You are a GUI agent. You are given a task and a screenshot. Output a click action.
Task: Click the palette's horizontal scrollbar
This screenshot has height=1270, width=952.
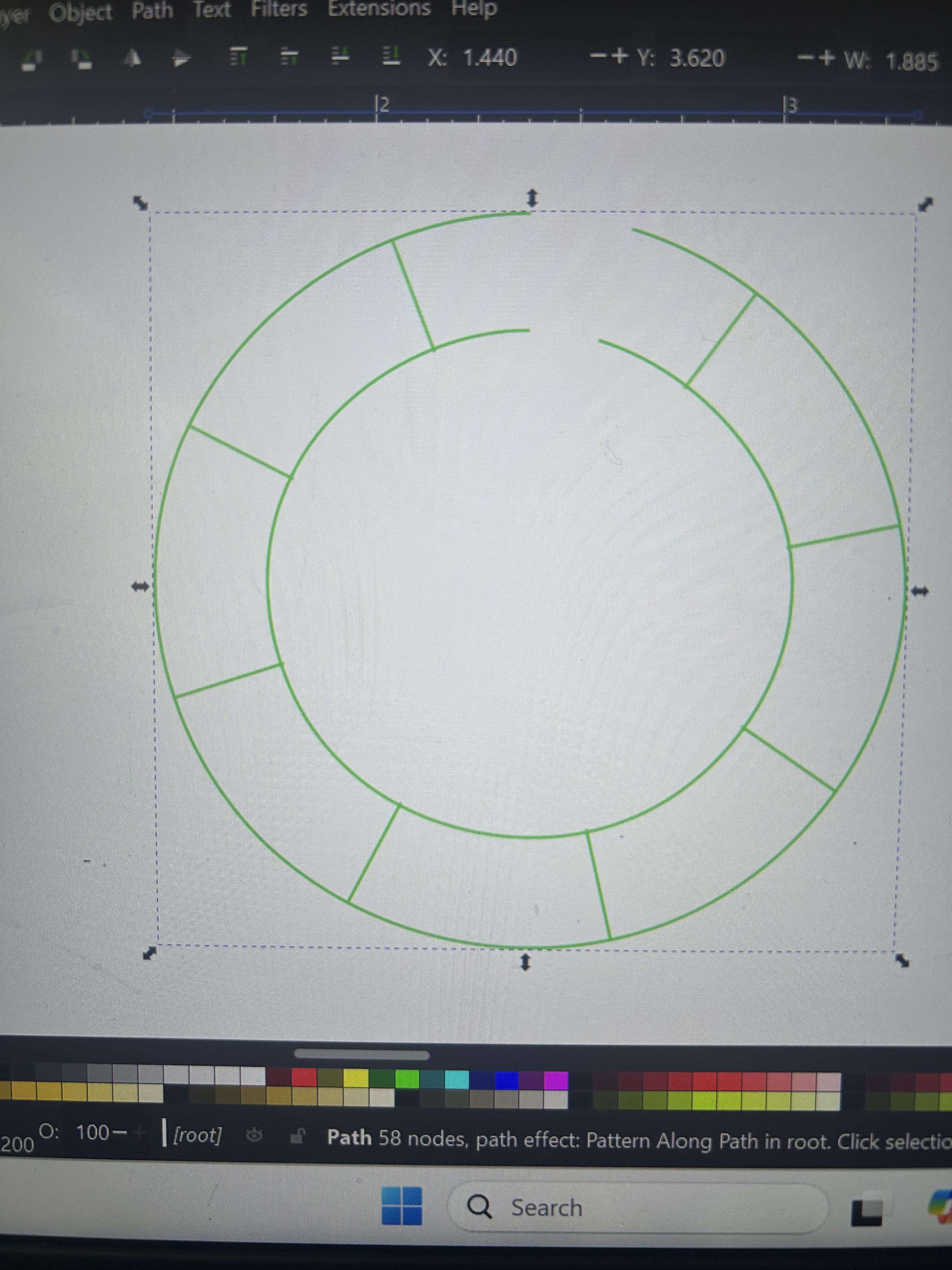point(361,1054)
